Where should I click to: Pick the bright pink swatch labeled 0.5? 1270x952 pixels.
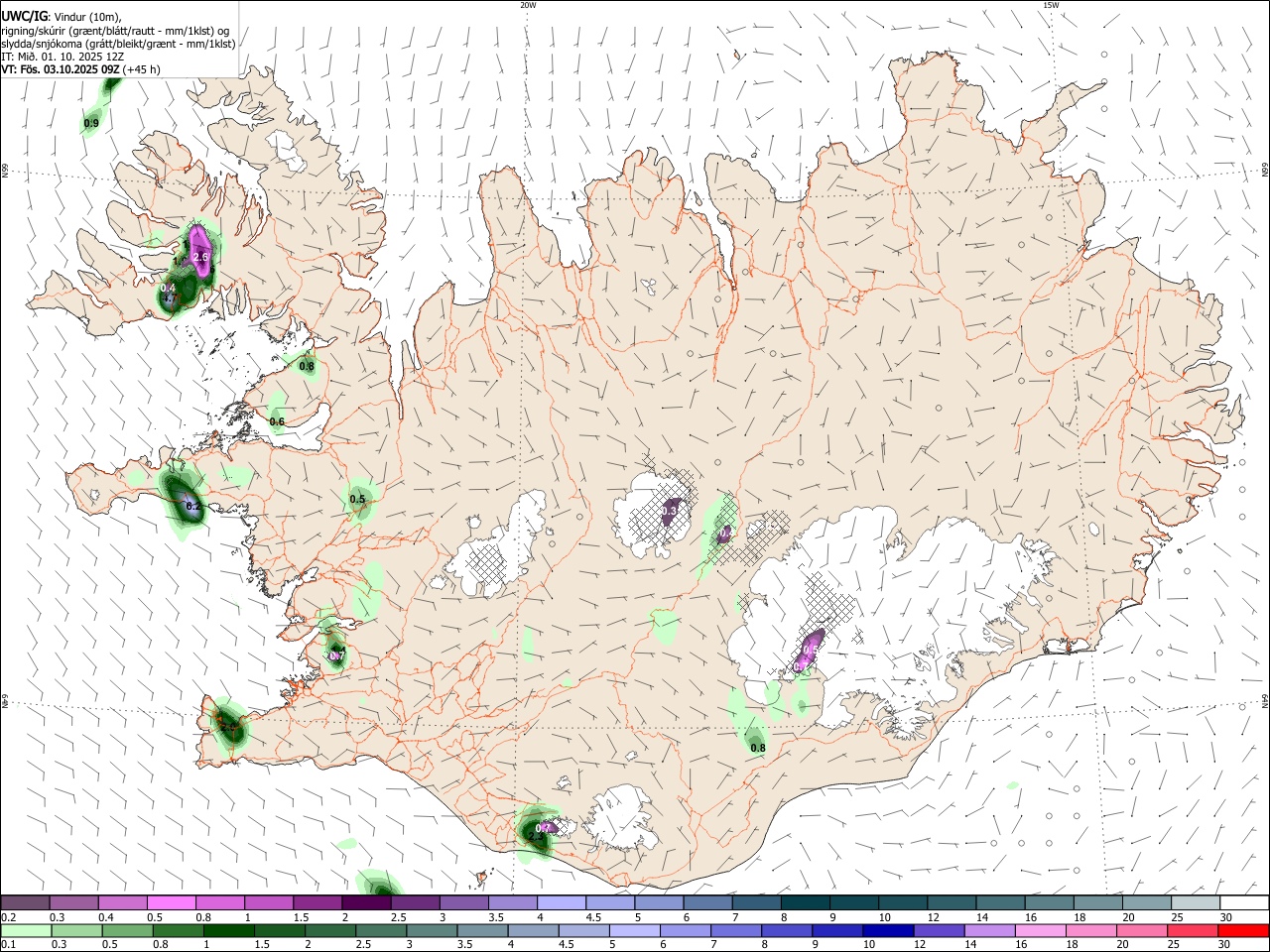tap(172, 903)
